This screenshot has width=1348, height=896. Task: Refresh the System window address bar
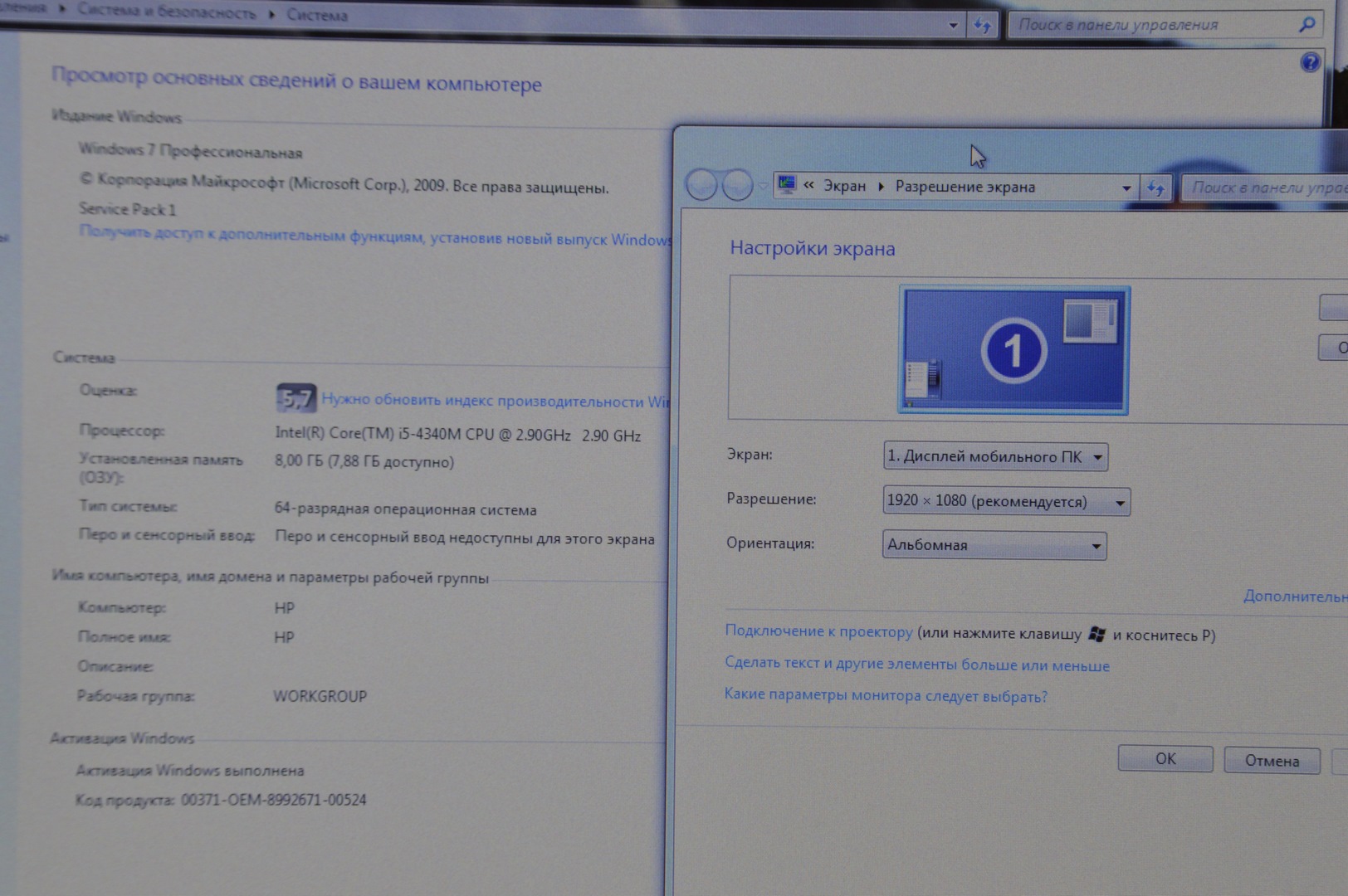click(x=982, y=26)
